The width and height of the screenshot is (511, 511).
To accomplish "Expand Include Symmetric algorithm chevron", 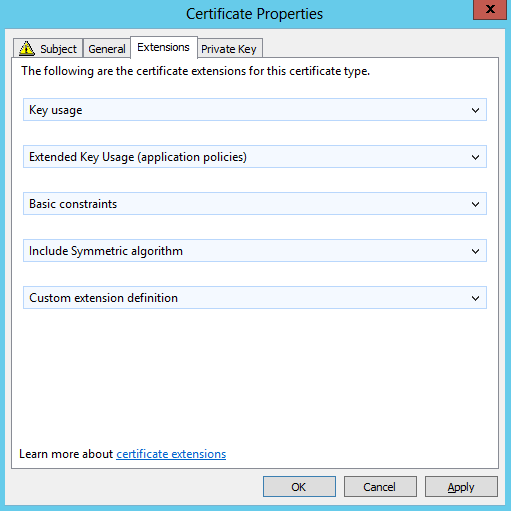I will pyautogui.click(x=475, y=251).
